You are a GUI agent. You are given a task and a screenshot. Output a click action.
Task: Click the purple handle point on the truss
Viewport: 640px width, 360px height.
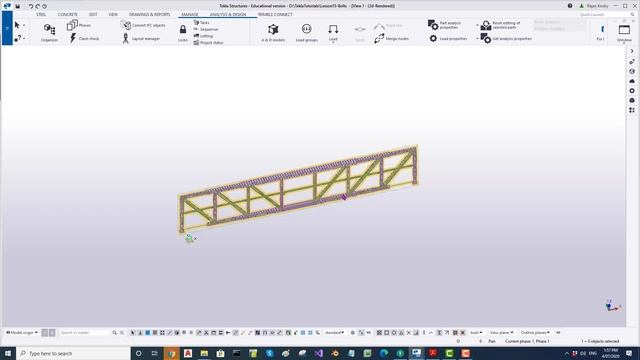point(344,198)
